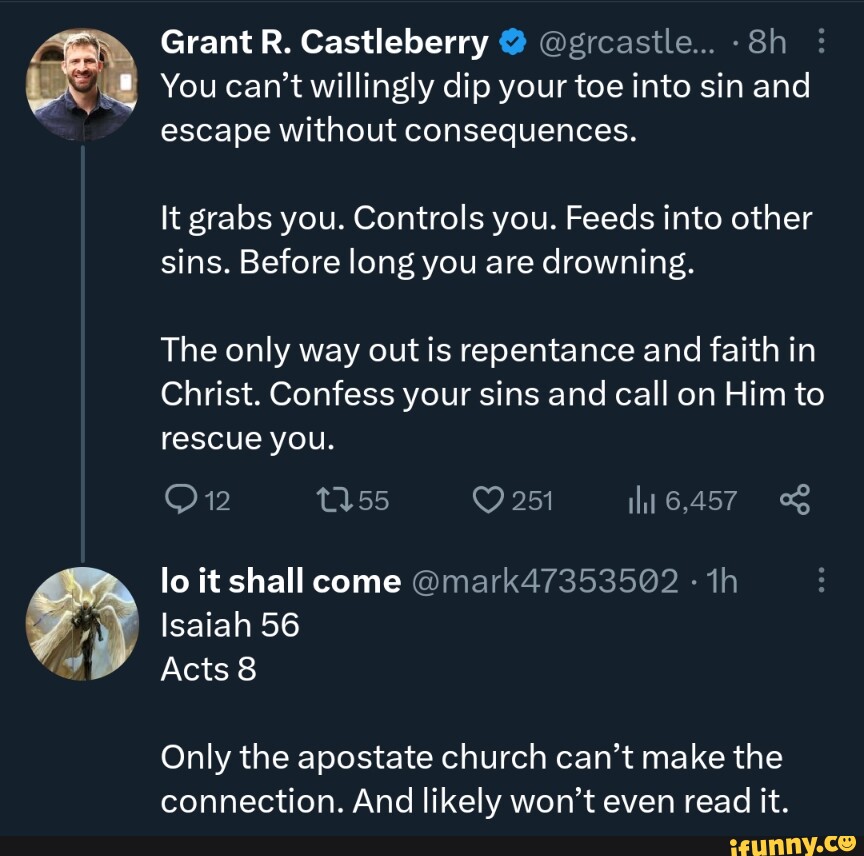Open the tweet text about dipping toe into sin

pos(486,108)
